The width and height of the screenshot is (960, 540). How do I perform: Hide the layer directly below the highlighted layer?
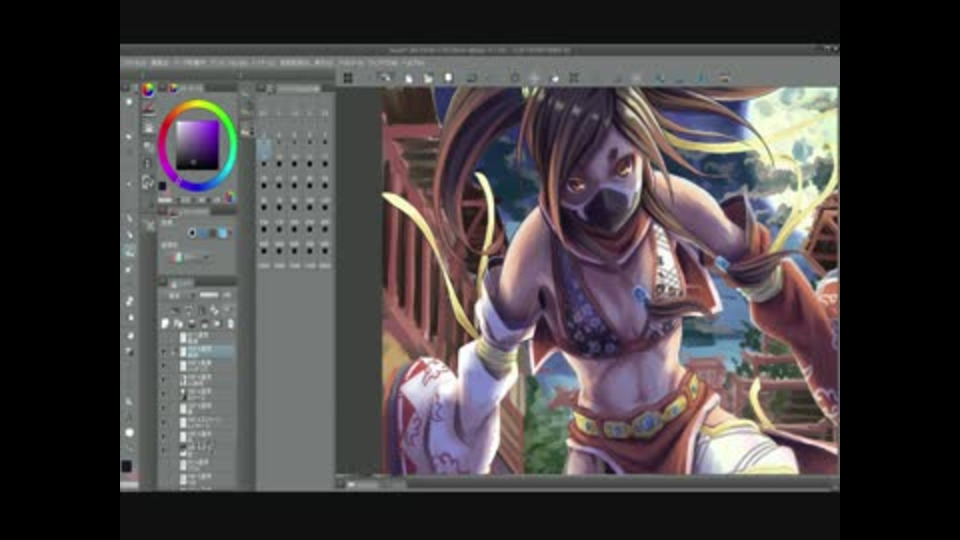164,365
